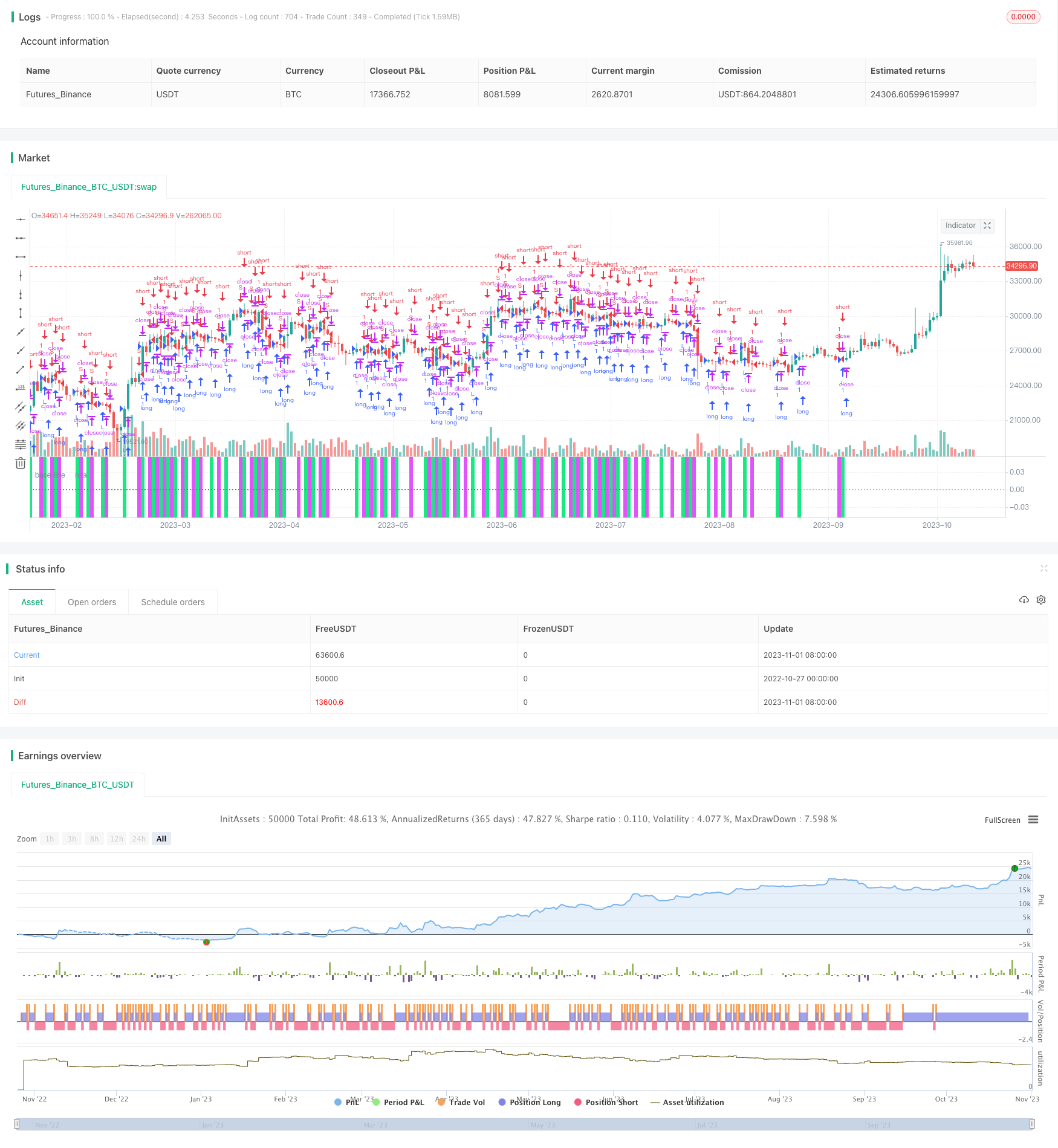Select the horizontal ray line drawing tool
The image size is (1058, 1148).
point(21,238)
